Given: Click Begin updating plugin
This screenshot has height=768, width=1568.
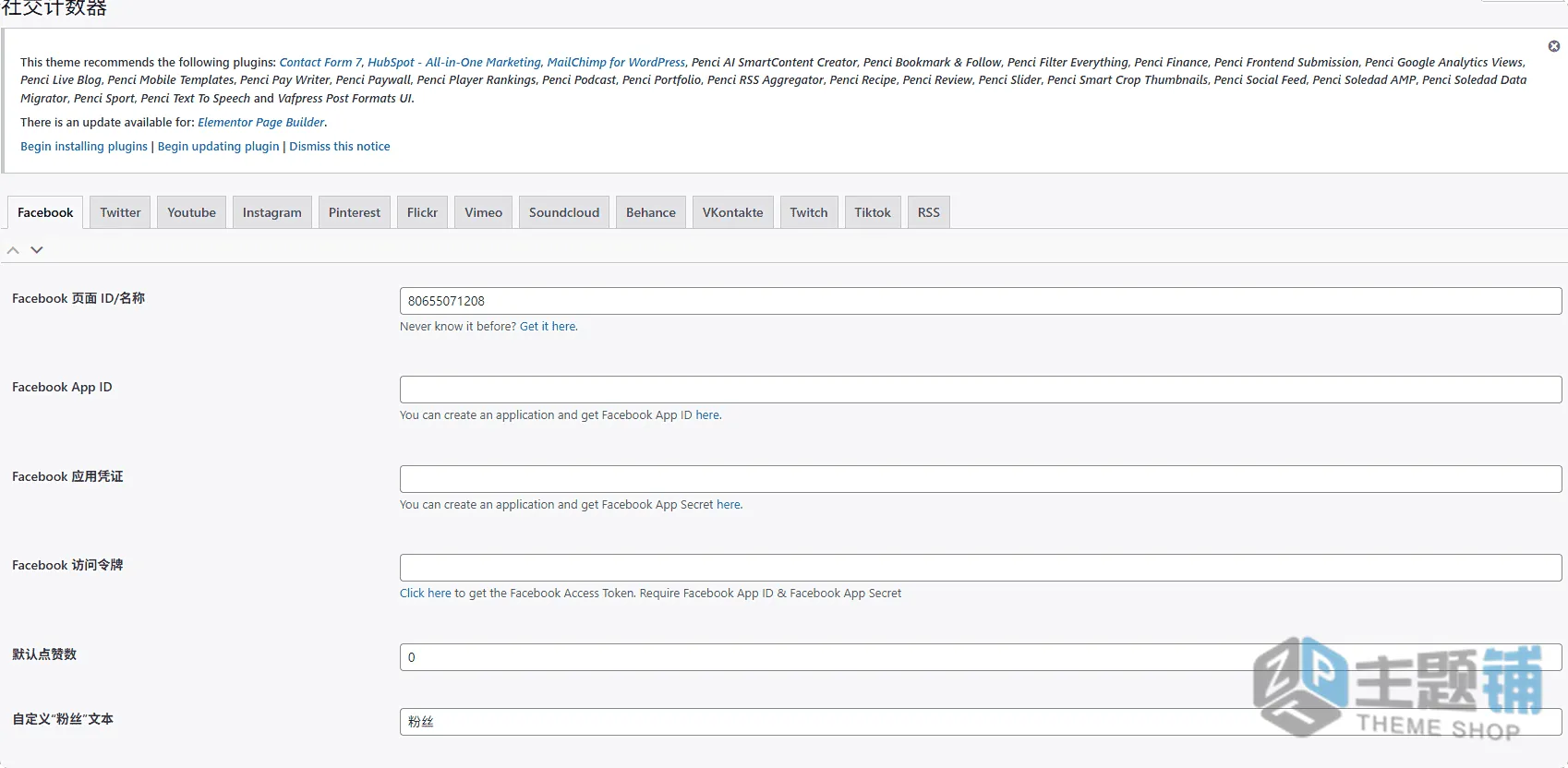Looking at the screenshot, I should pyautogui.click(x=218, y=147).
